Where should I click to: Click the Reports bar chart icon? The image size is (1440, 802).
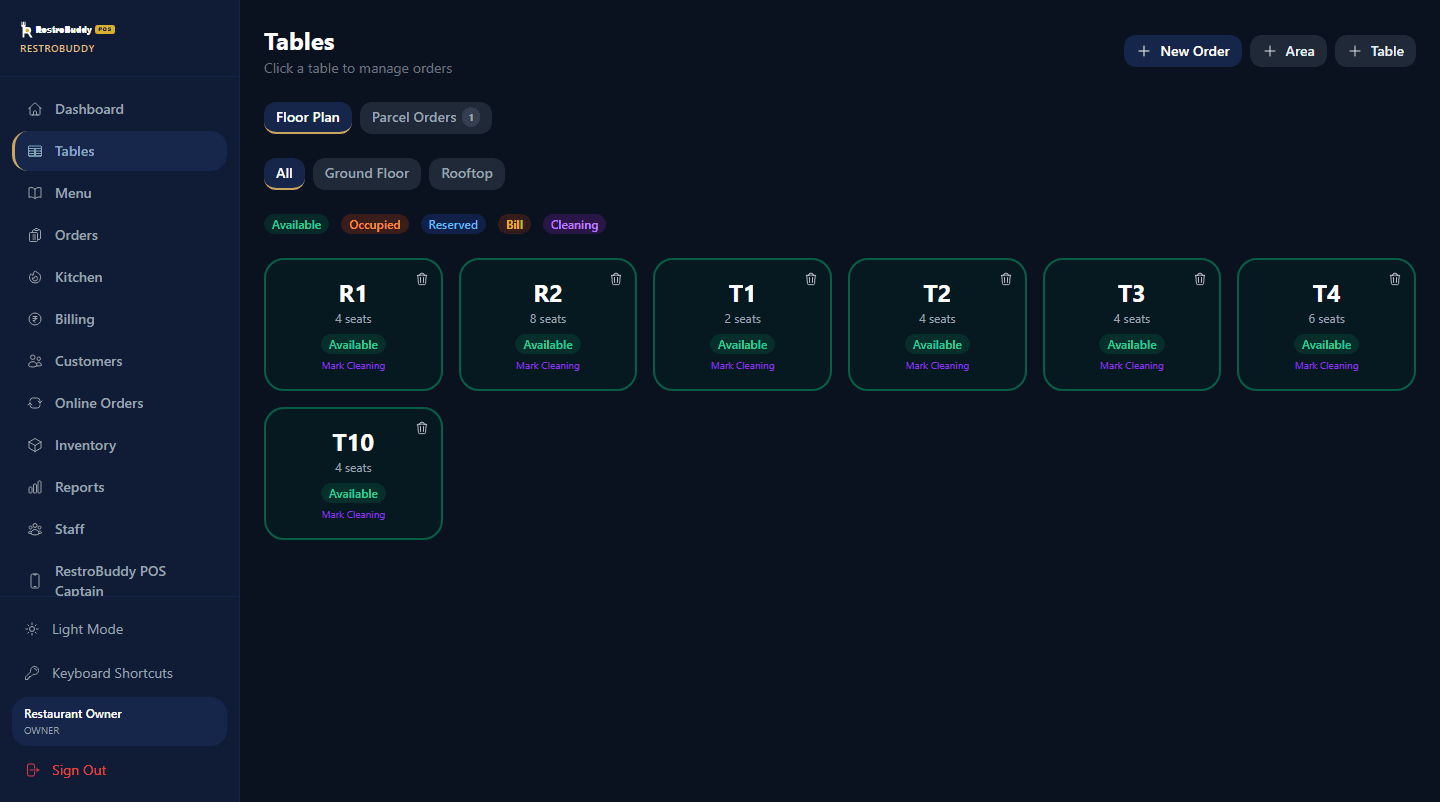[35, 487]
